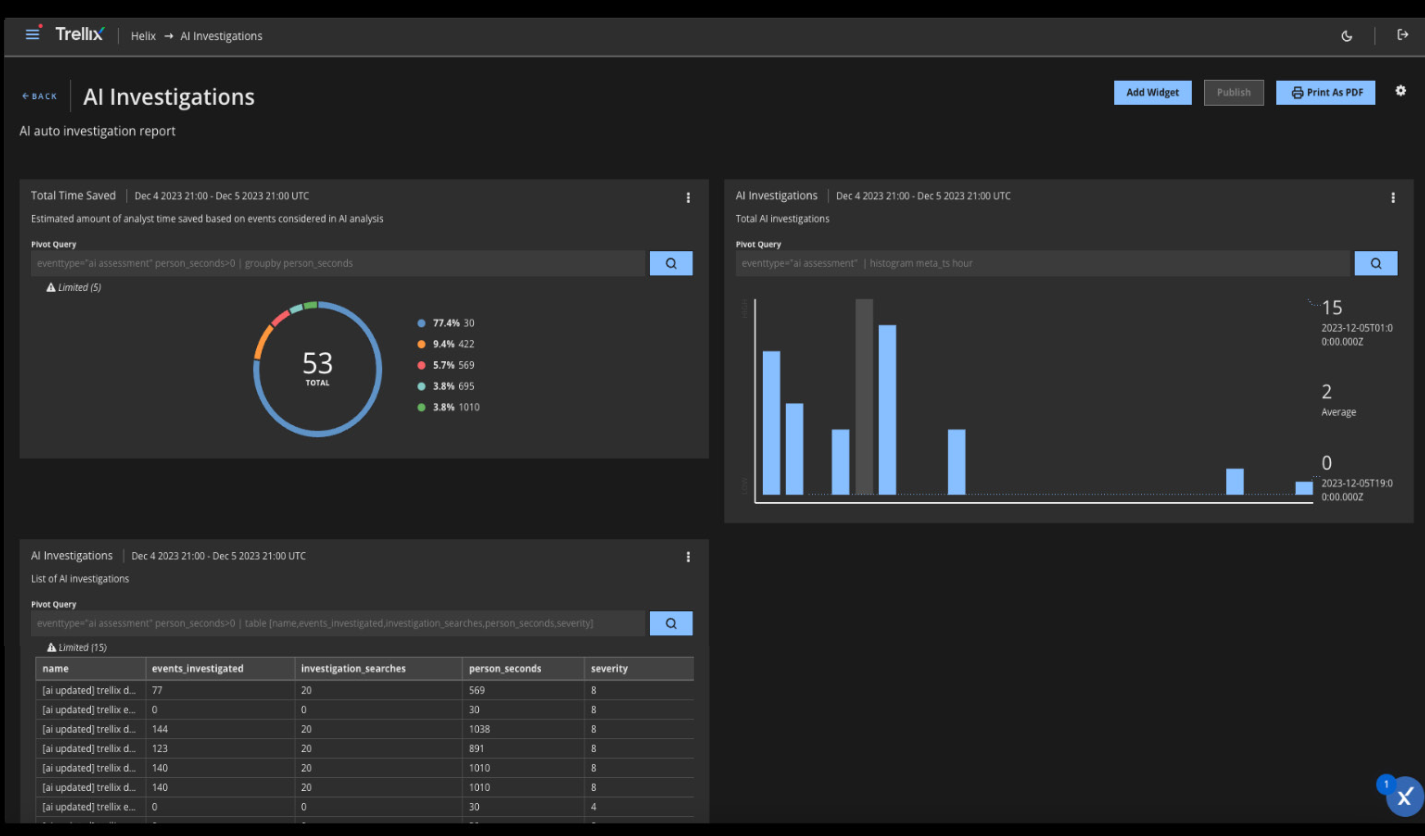Click the green 3.8% 1010 legend dot
The height and width of the screenshot is (836, 1425).
[x=422, y=407]
